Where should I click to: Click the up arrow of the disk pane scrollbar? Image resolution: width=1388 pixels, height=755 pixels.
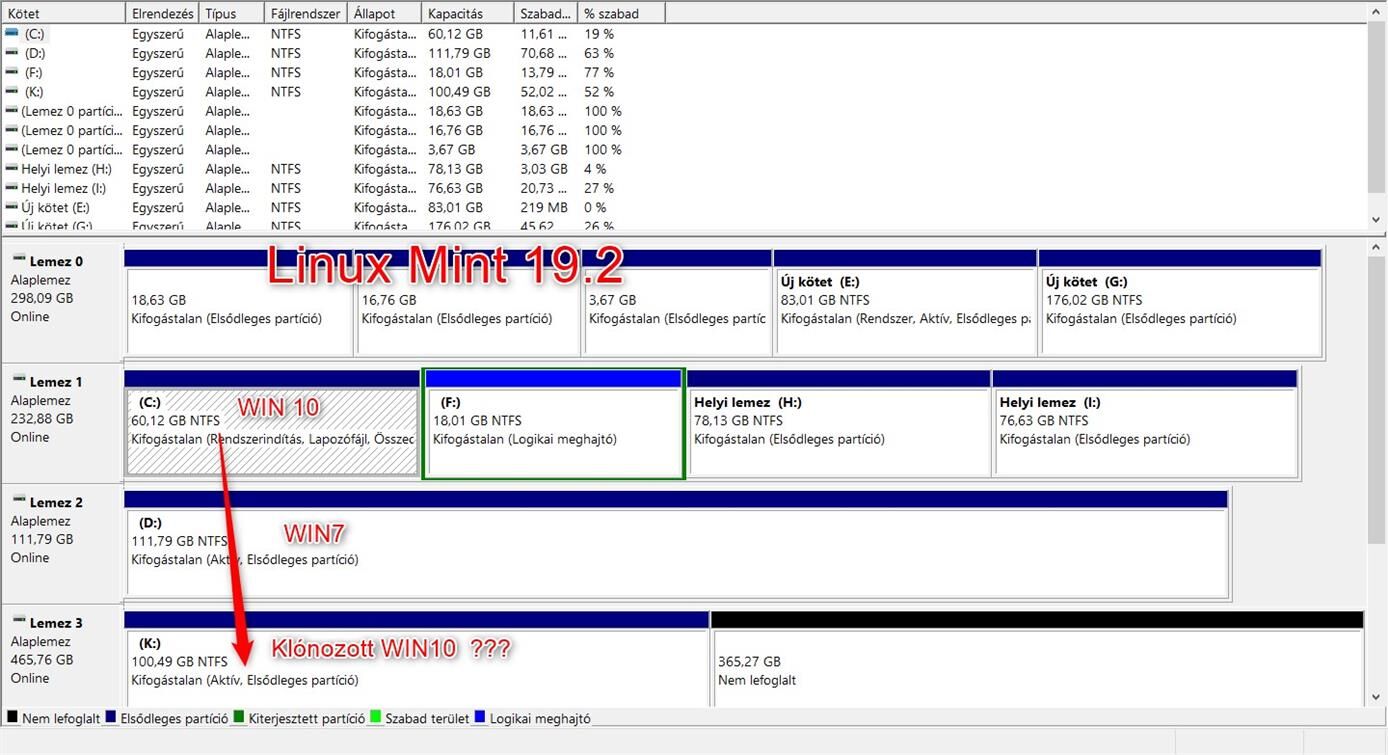tap(1378, 247)
